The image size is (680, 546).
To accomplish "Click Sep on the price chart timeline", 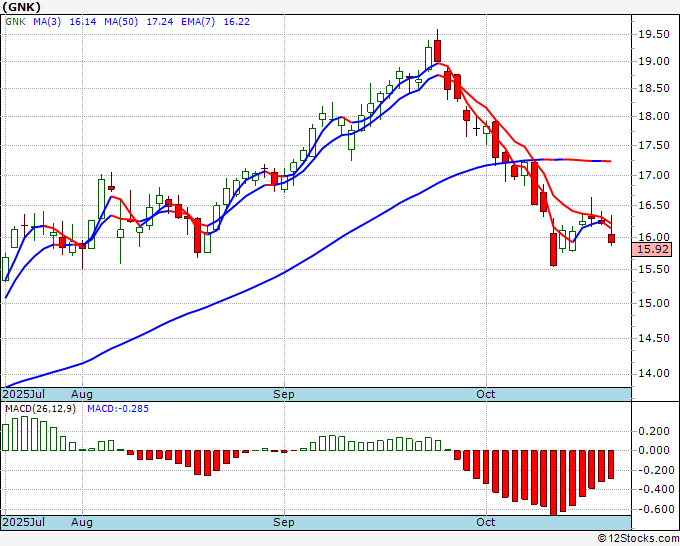I will 284,394.
